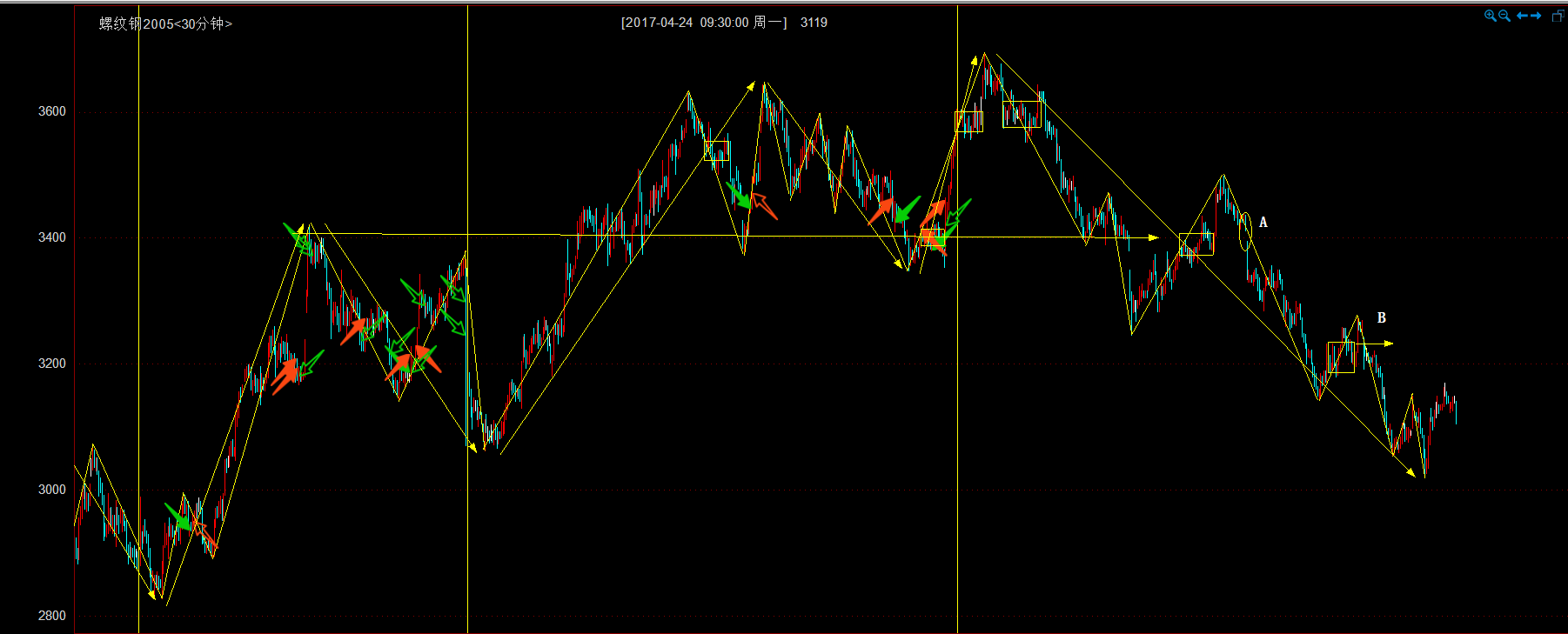Select the 3400 price axis label
The image size is (1568, 634).
[x=51, y=237]
